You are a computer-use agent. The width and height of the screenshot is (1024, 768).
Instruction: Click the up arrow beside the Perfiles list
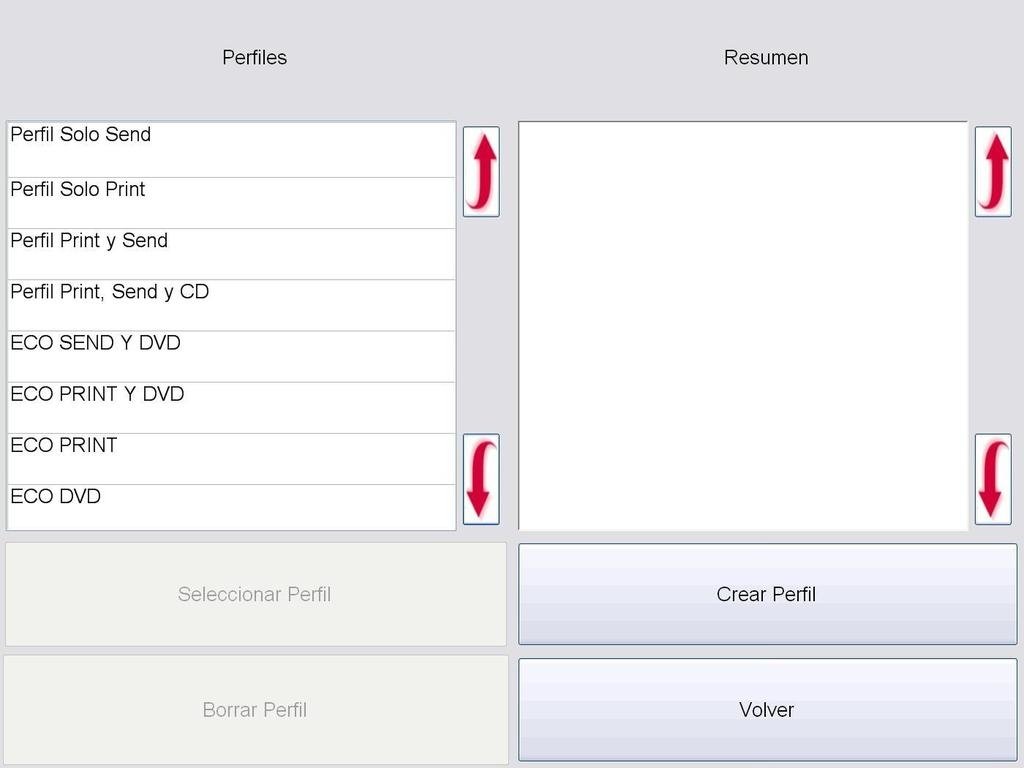click(x=481, y=172)
